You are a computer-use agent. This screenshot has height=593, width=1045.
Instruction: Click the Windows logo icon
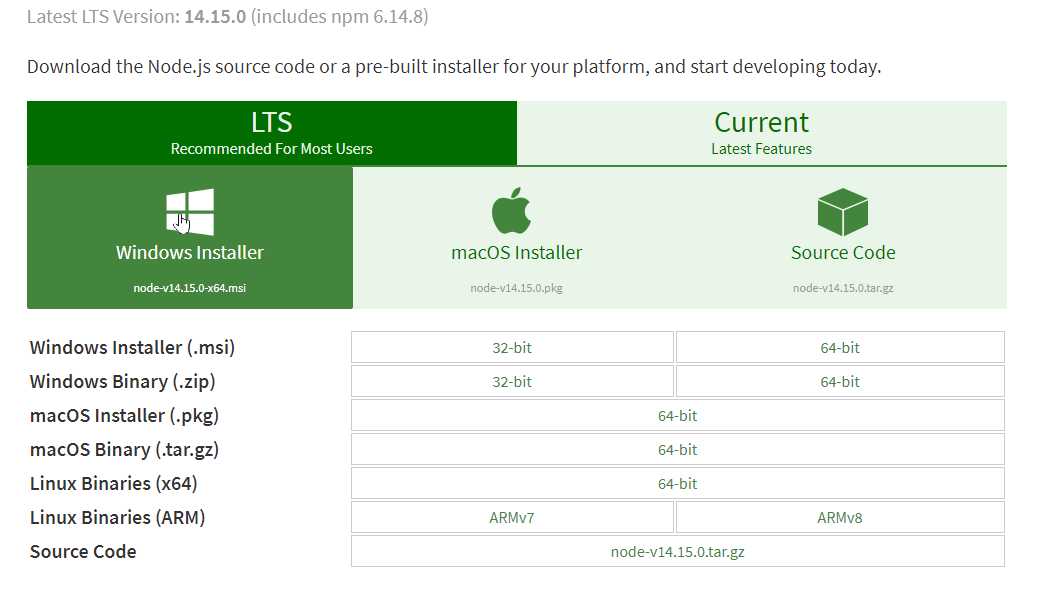(190, 212)
